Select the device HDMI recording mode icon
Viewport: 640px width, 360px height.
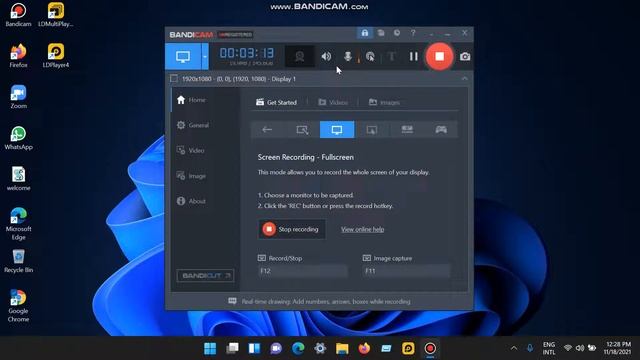pyautogui.click(x=407, y=130)
